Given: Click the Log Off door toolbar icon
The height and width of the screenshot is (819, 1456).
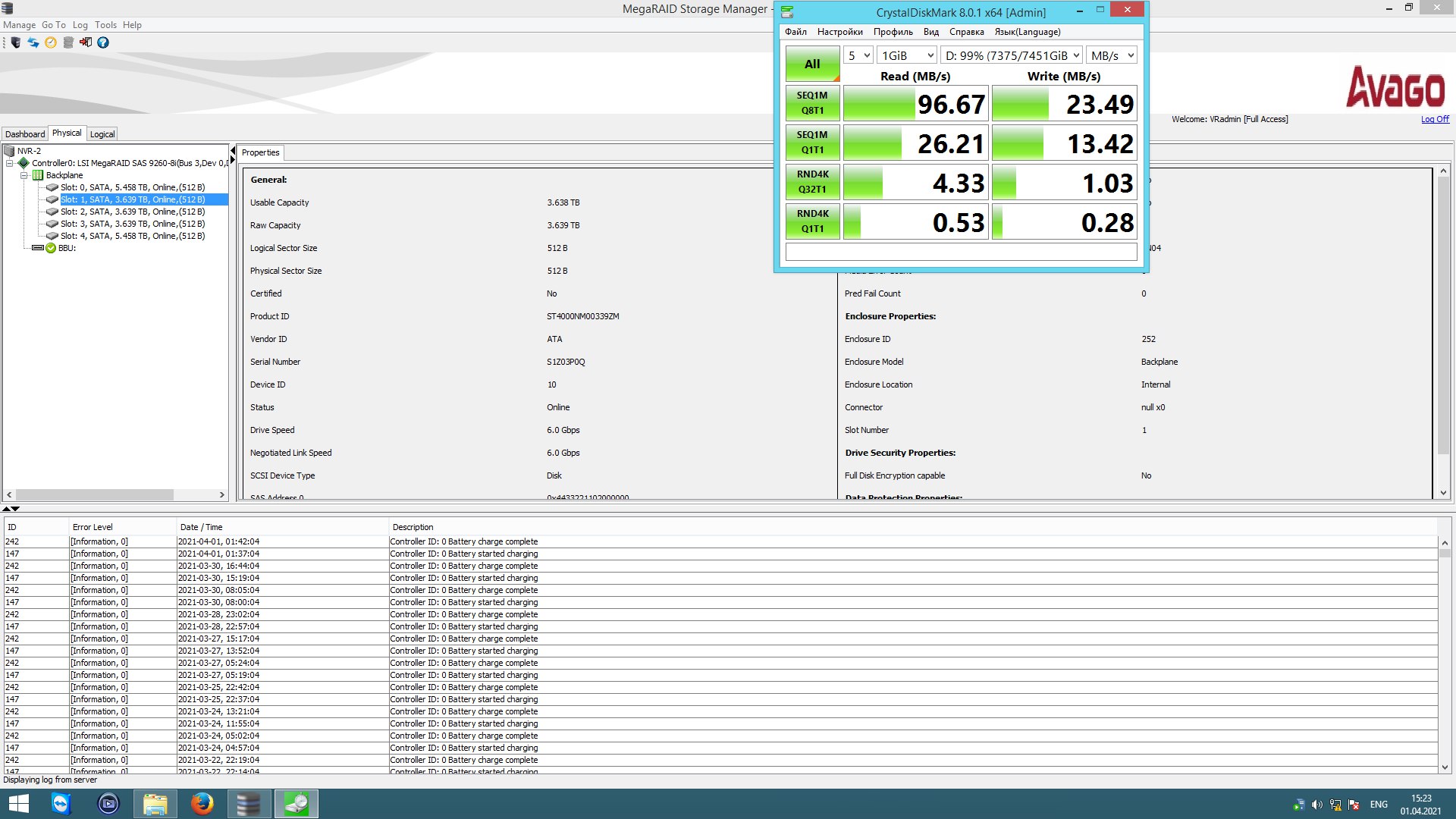Looking at the screenshot, I should coord(86,42).
